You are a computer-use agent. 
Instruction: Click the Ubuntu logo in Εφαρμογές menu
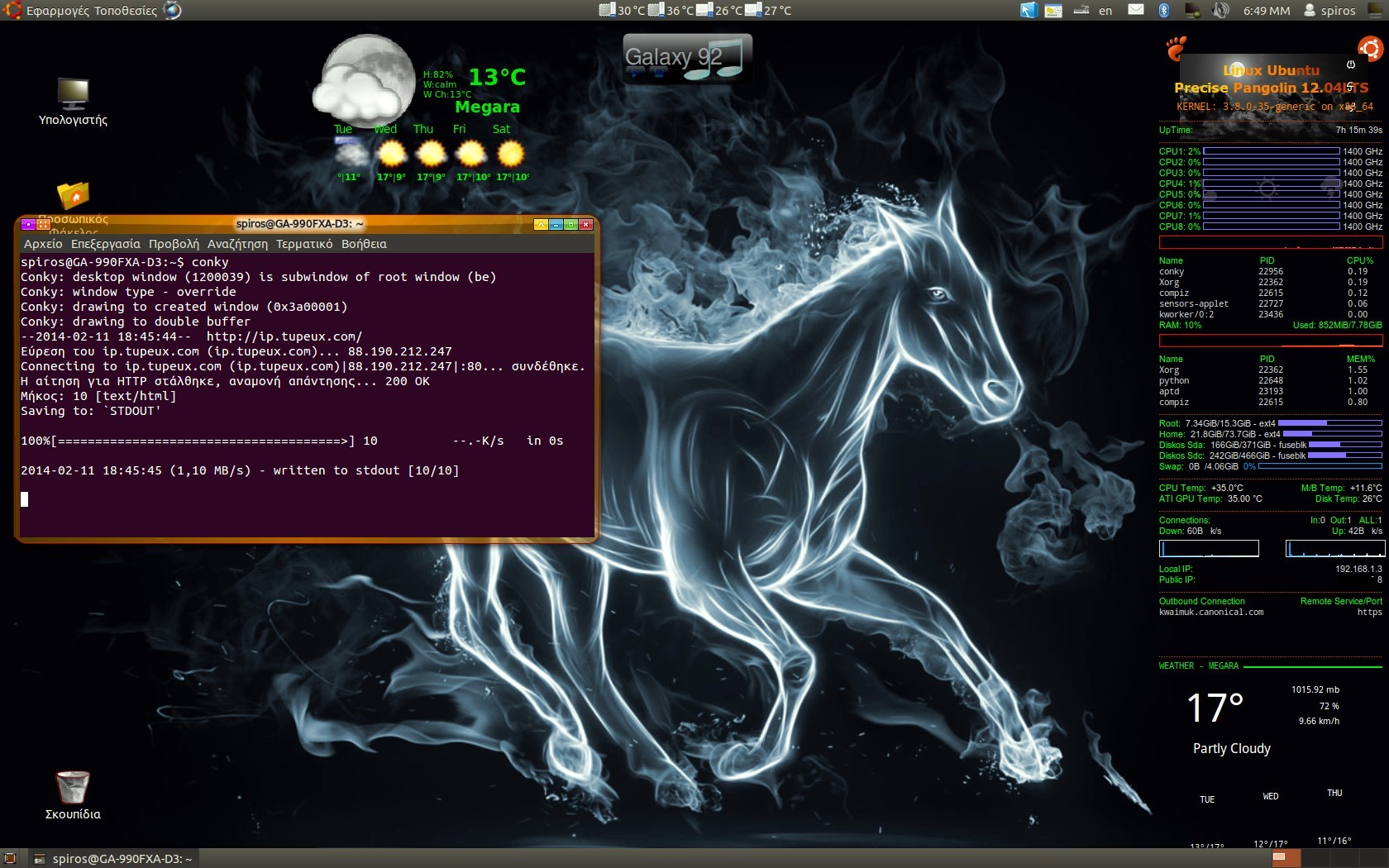[12, 10]
